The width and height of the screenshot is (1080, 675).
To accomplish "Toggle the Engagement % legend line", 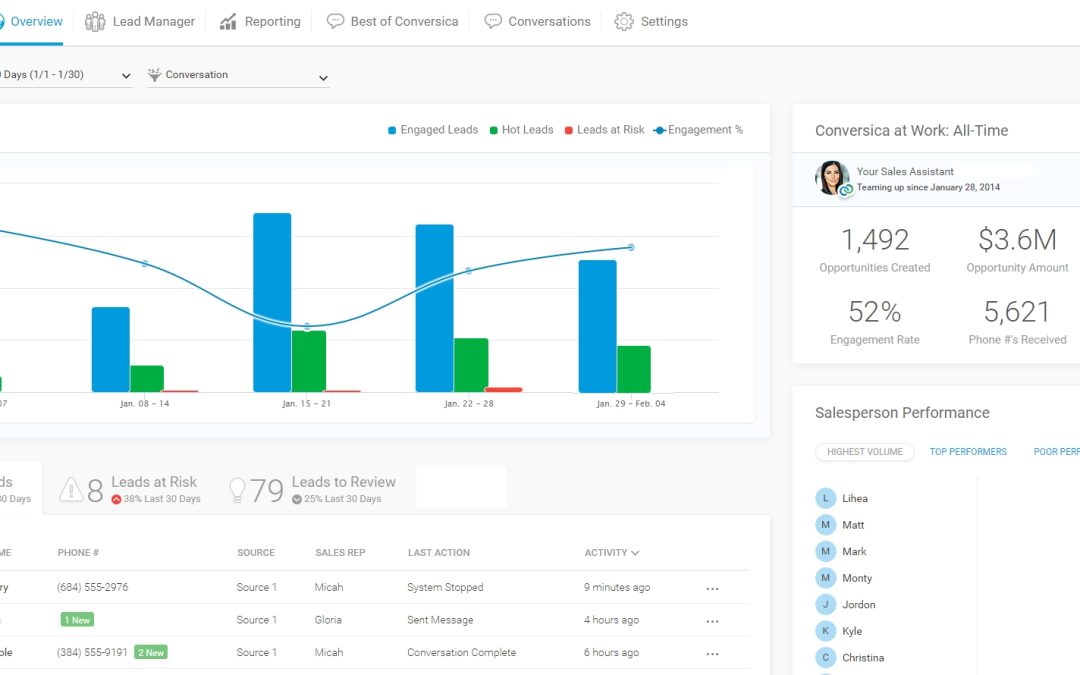I will 698,129.
